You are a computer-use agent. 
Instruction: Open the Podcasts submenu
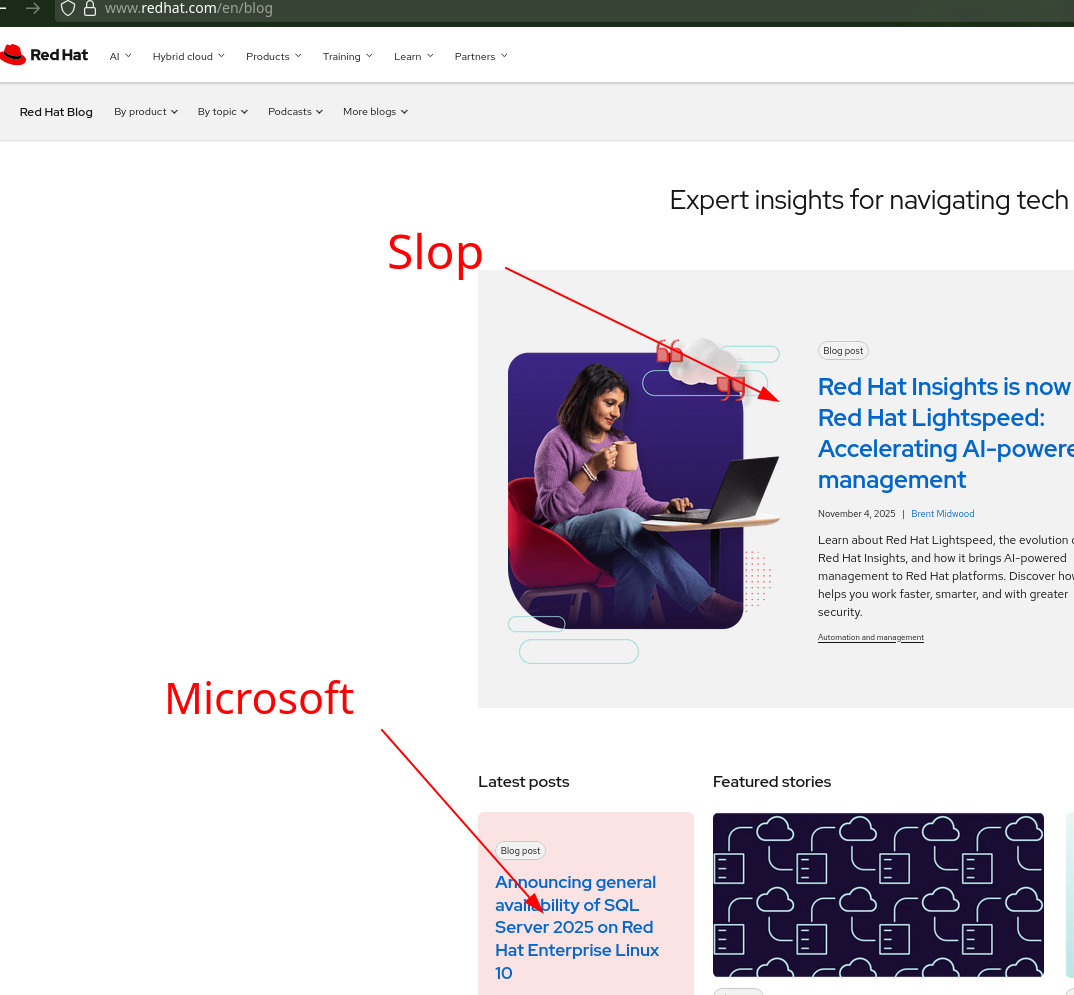(x=295, y=112)
